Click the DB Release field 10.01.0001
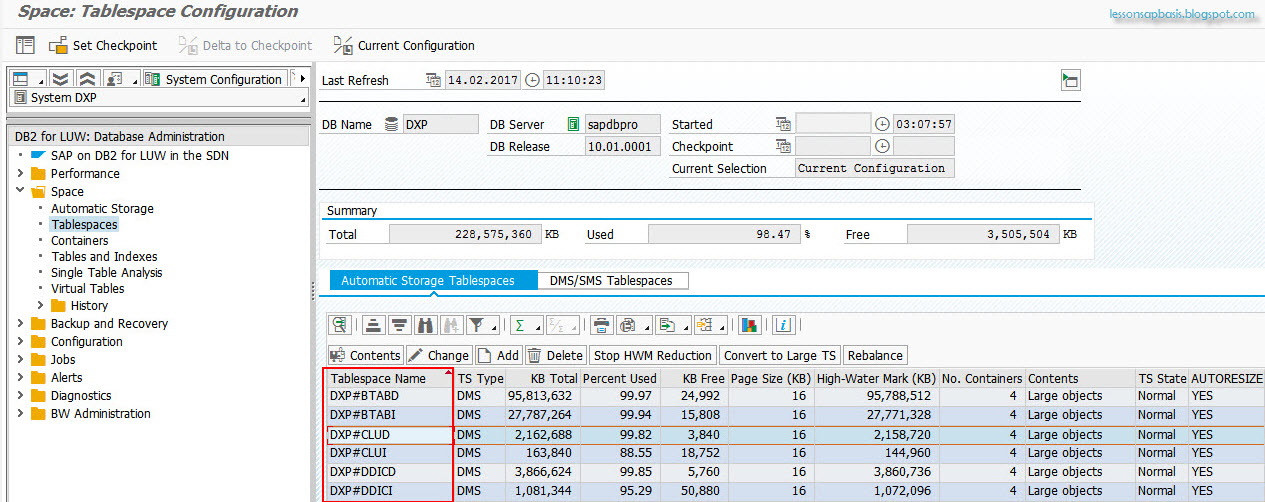The height and width of the screenshot is (502, 1265). (624, 146)
